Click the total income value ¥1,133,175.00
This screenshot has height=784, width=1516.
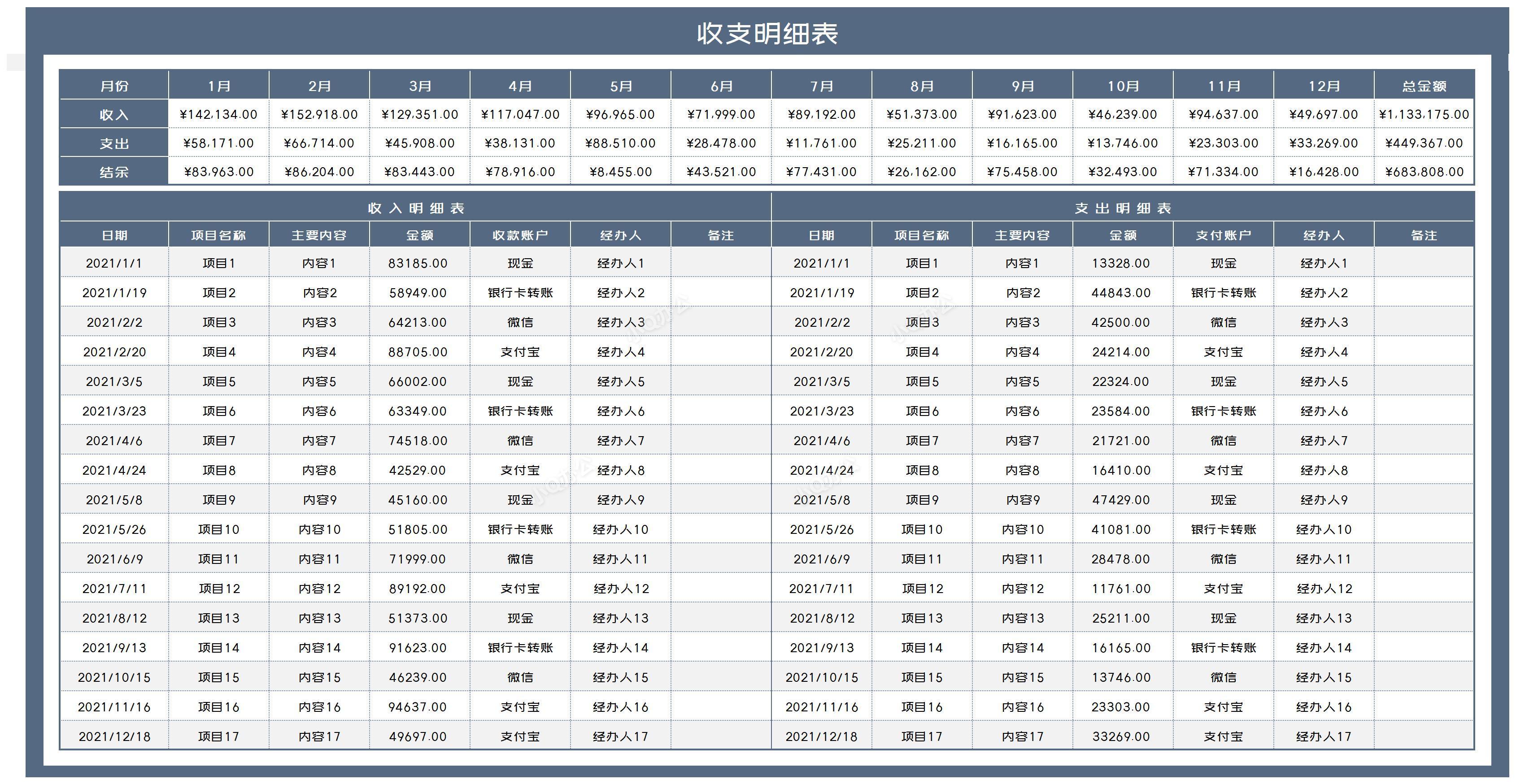point(1425,114)
